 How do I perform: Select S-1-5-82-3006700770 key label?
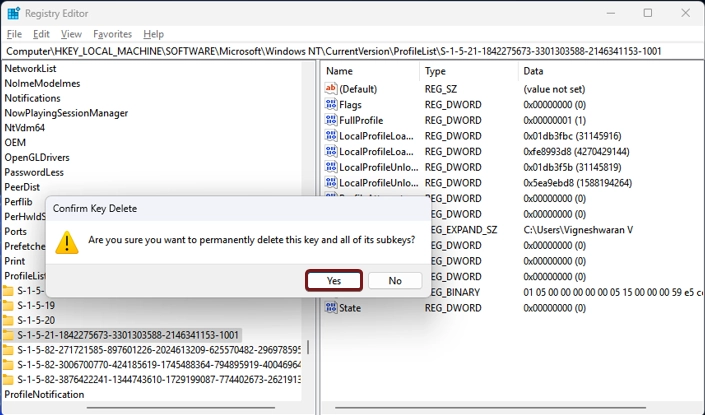[x=159, y=365]
